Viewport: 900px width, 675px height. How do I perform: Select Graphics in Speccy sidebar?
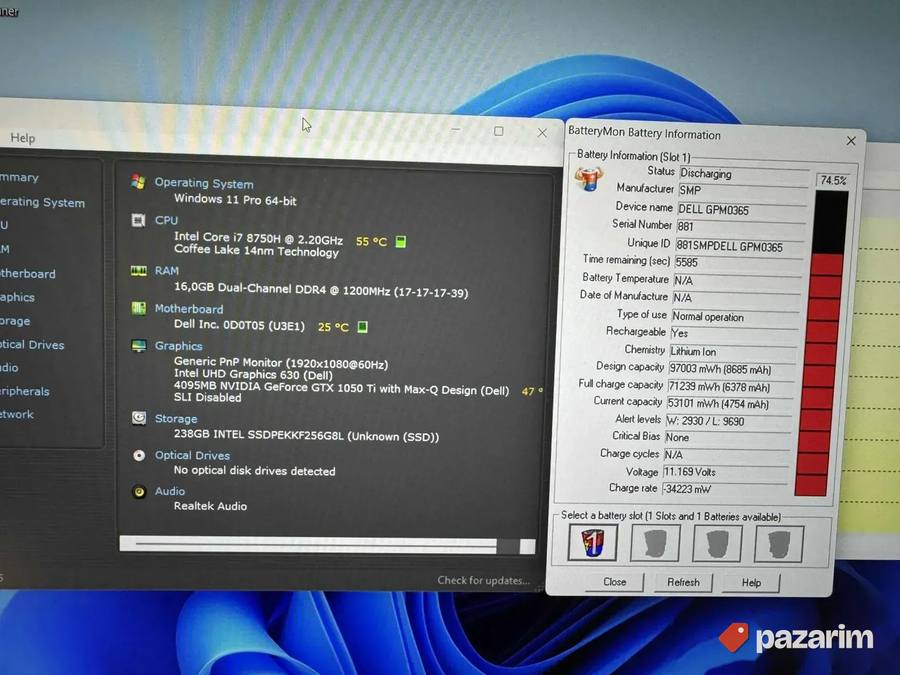[17, 297]
